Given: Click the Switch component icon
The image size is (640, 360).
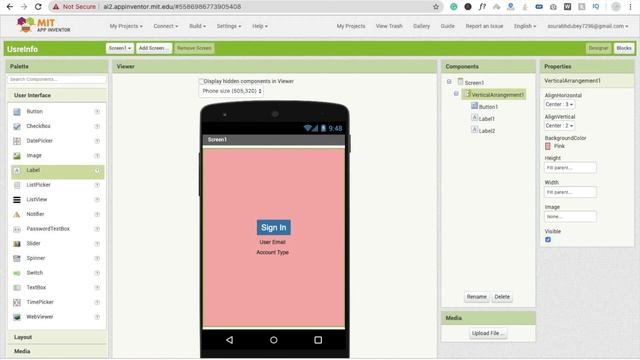Looking at the screenshot, I should click(17, 273).
